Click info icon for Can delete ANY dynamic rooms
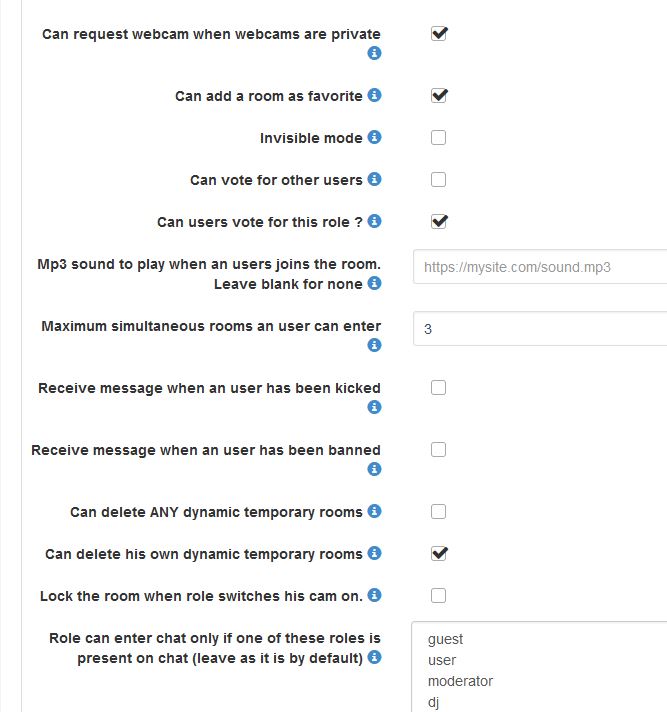The height and width of the screenshot is (712, 667). (375, 511)
